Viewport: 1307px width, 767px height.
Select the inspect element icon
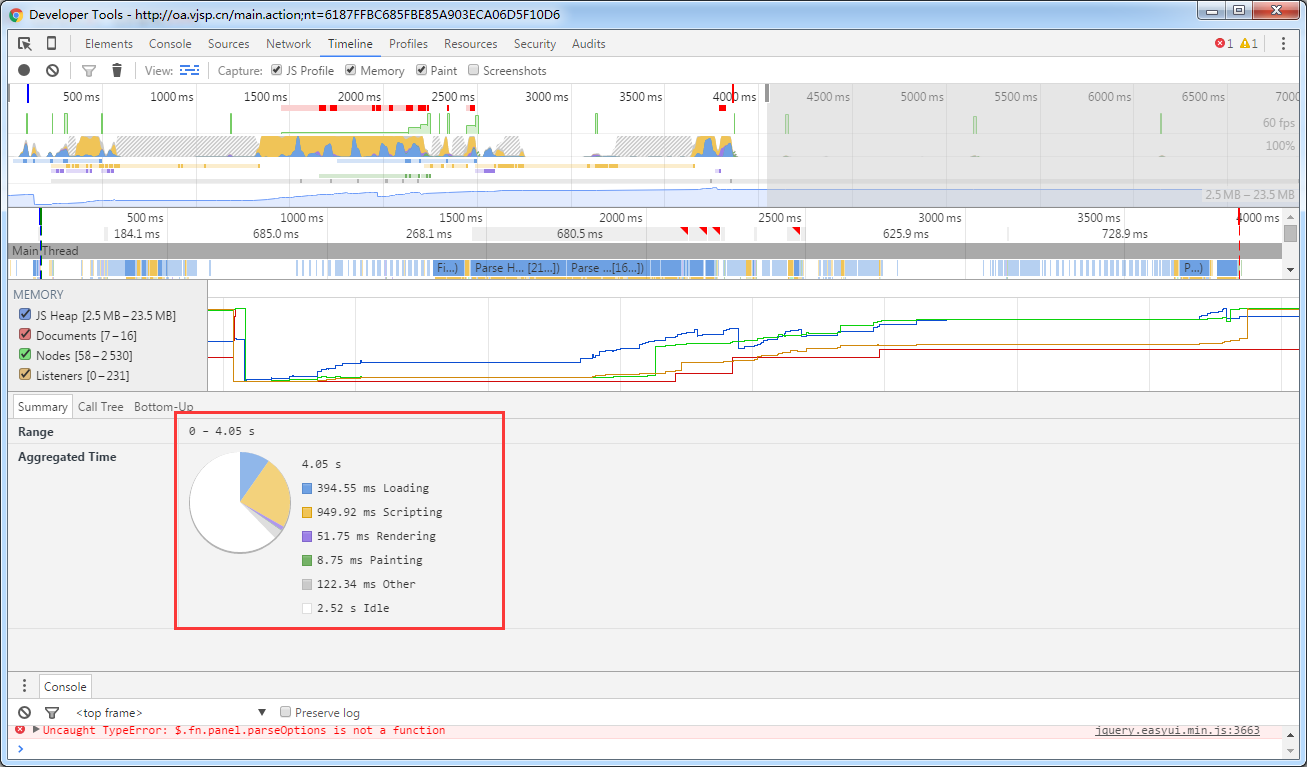(x=25, y=44)
